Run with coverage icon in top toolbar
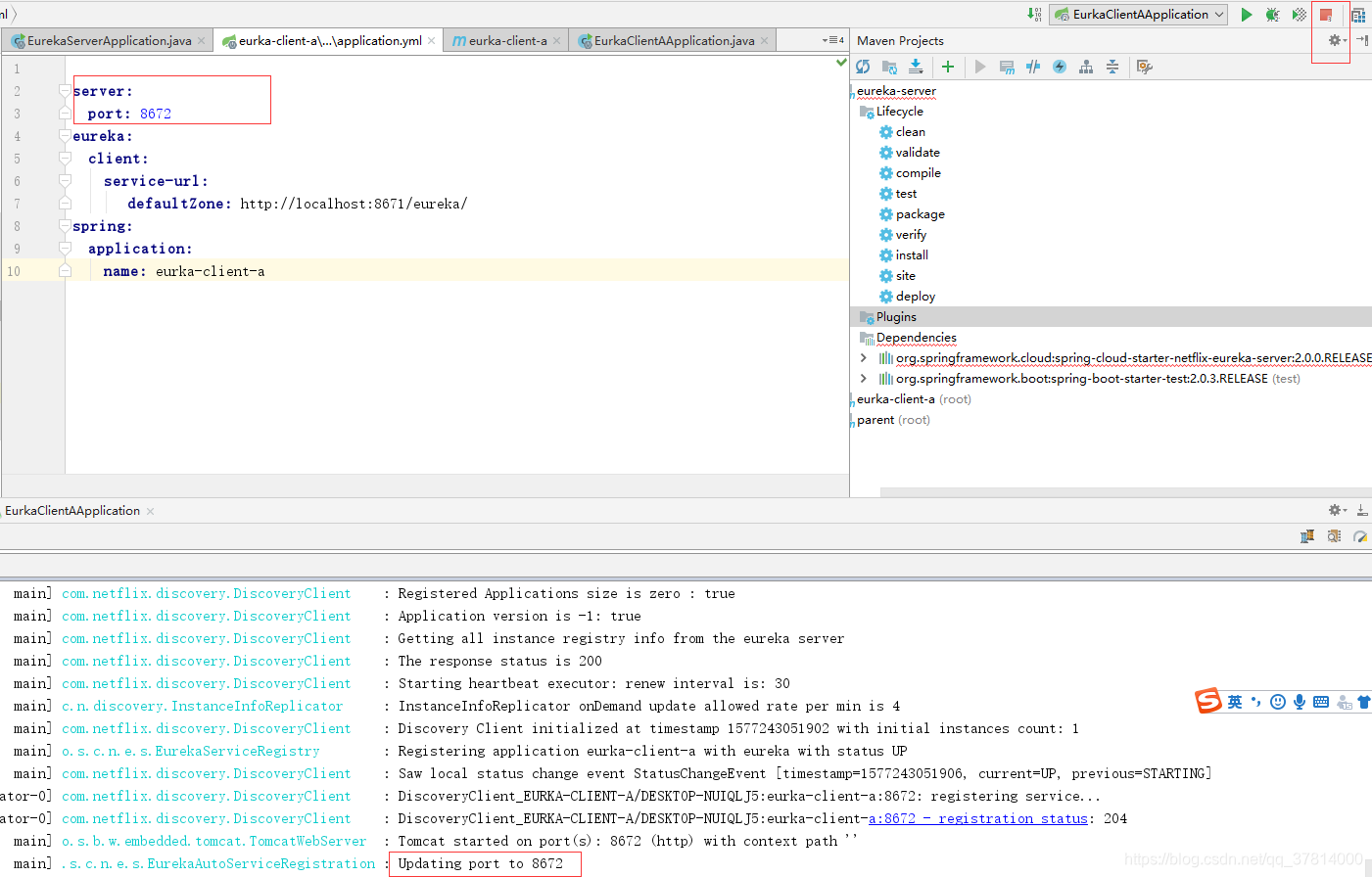The width and height of the screenshot is (1372, 877). tap(1300, 15)
